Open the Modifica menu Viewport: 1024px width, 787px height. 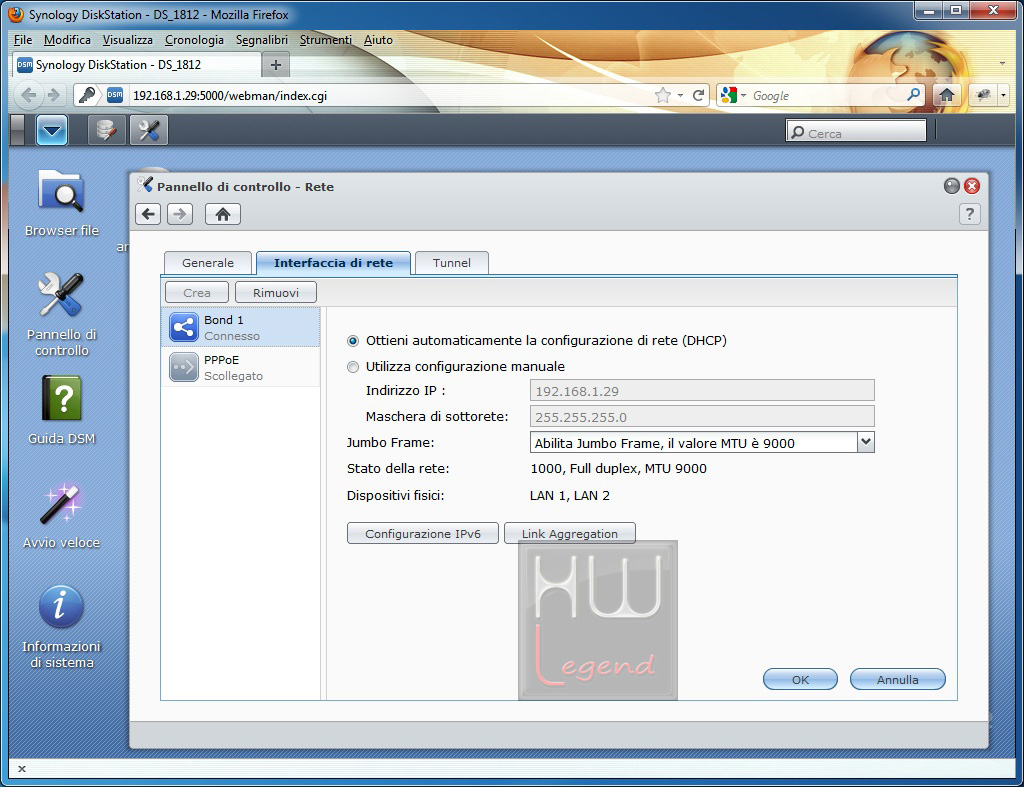click(67, 40)
